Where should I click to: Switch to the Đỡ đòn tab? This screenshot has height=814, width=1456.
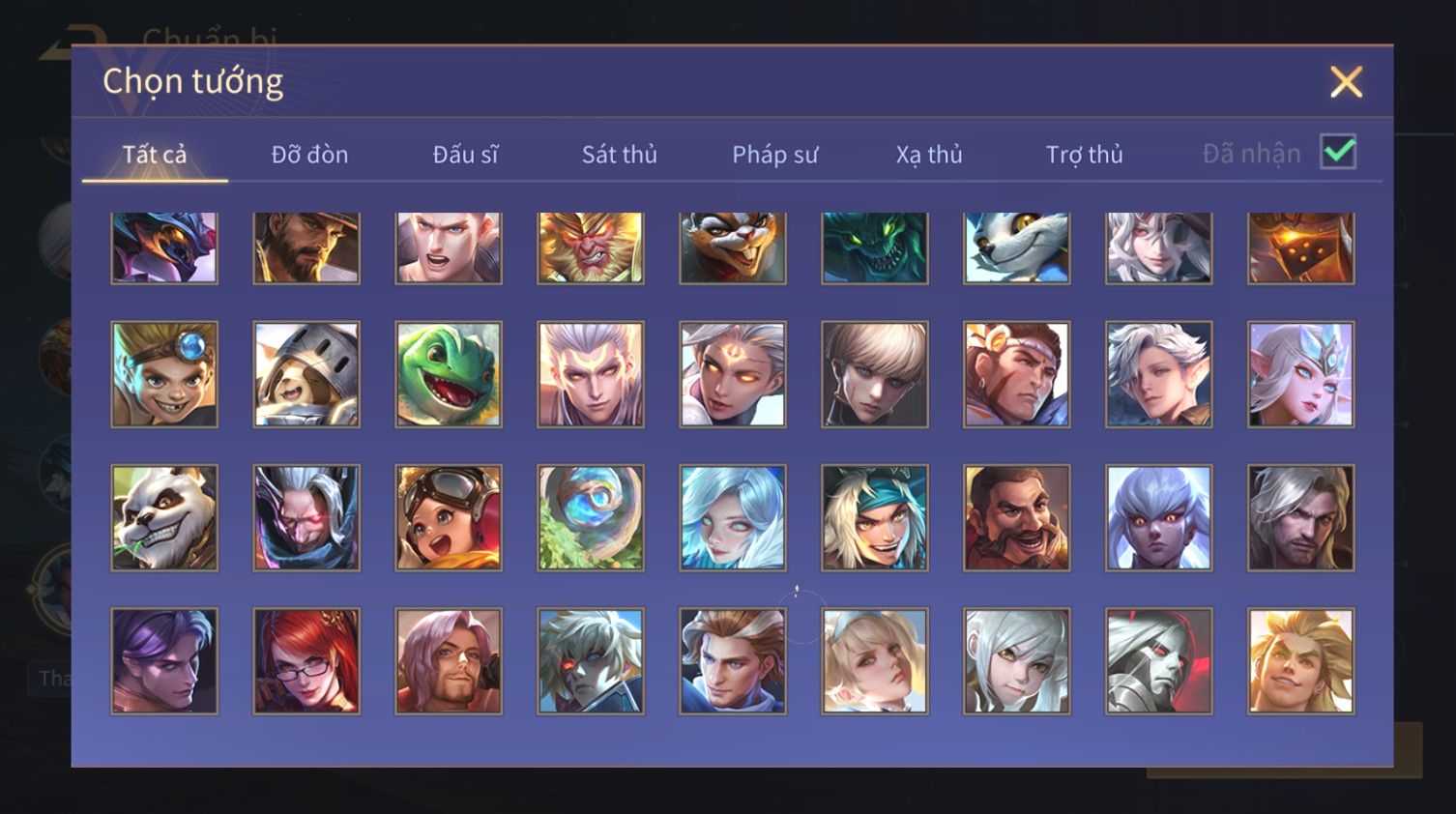click(x=309, y=155)
